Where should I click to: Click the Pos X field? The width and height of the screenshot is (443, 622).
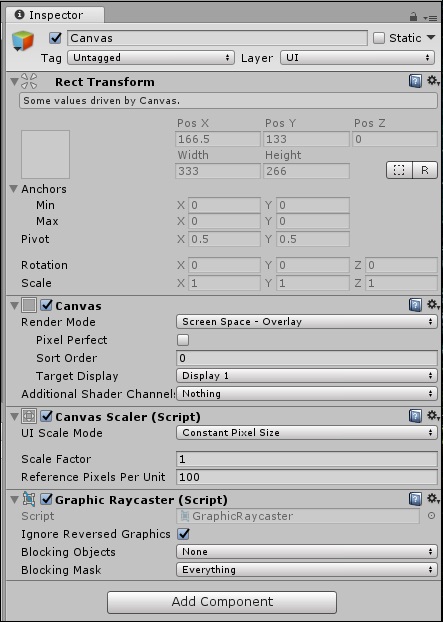218,139
